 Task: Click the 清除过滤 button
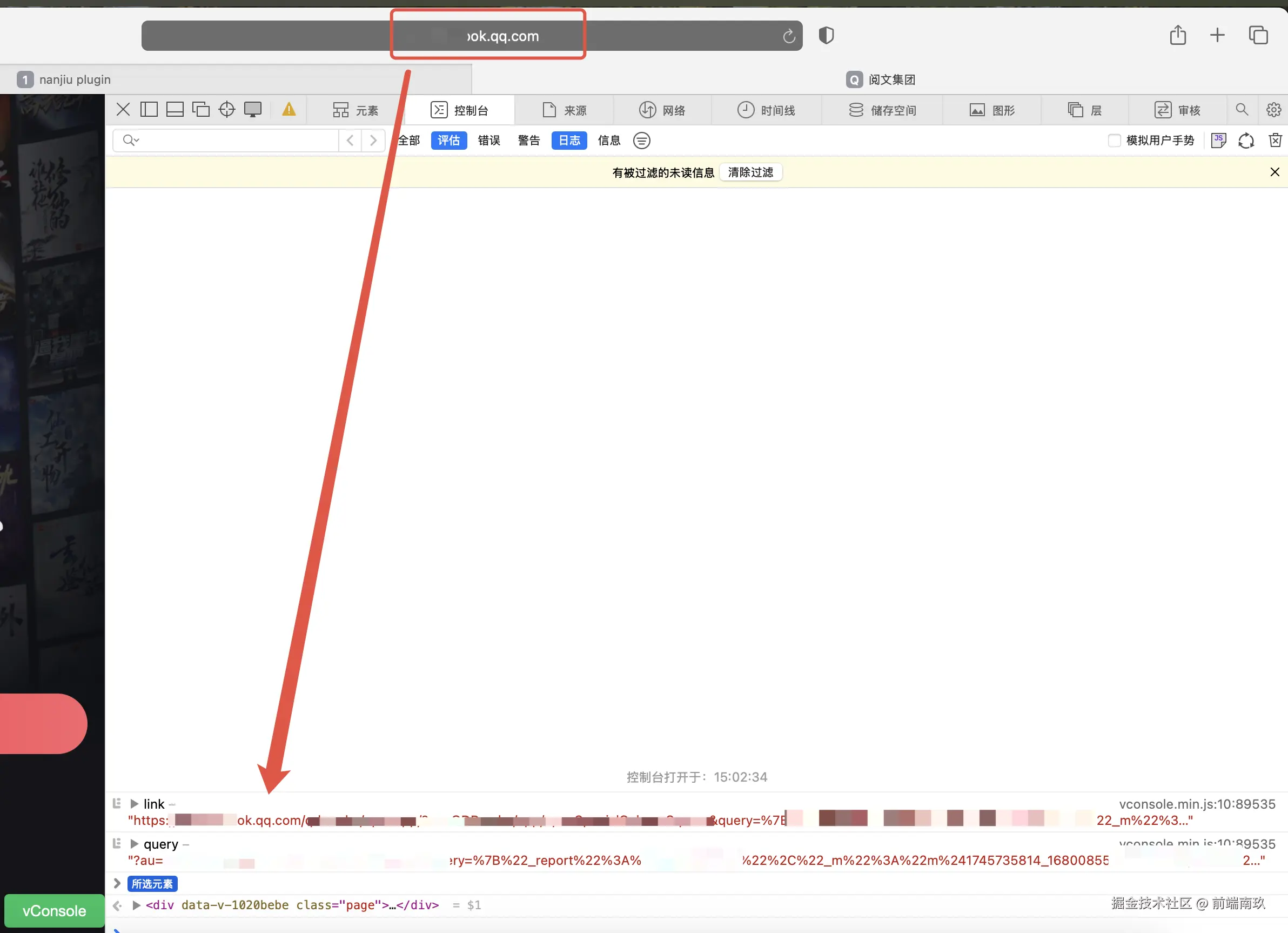click(x=751, y=172)
